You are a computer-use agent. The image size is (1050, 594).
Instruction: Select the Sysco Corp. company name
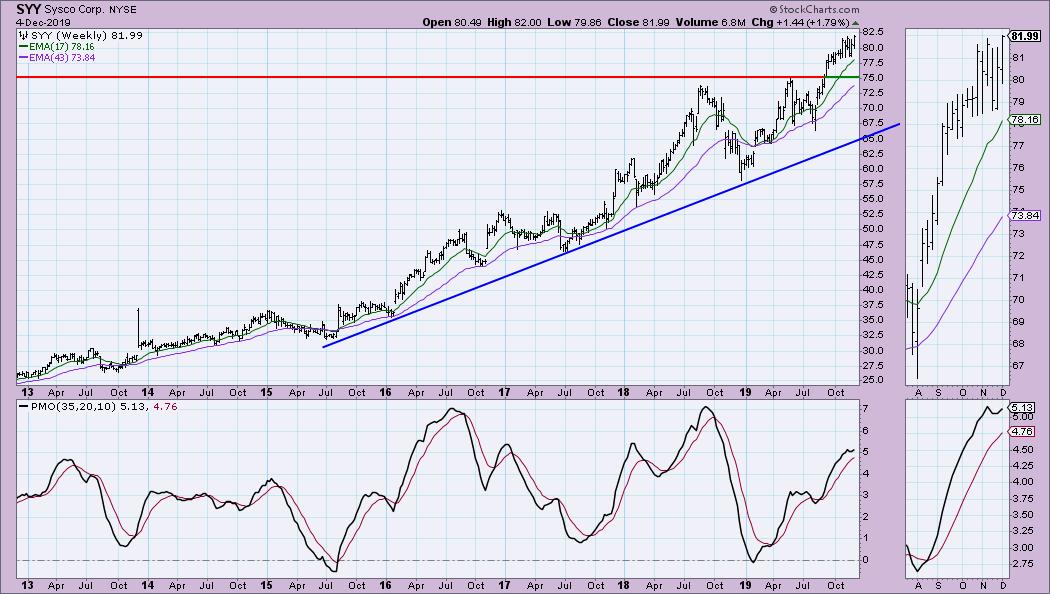pyautogui.click(x=76, y=10)
